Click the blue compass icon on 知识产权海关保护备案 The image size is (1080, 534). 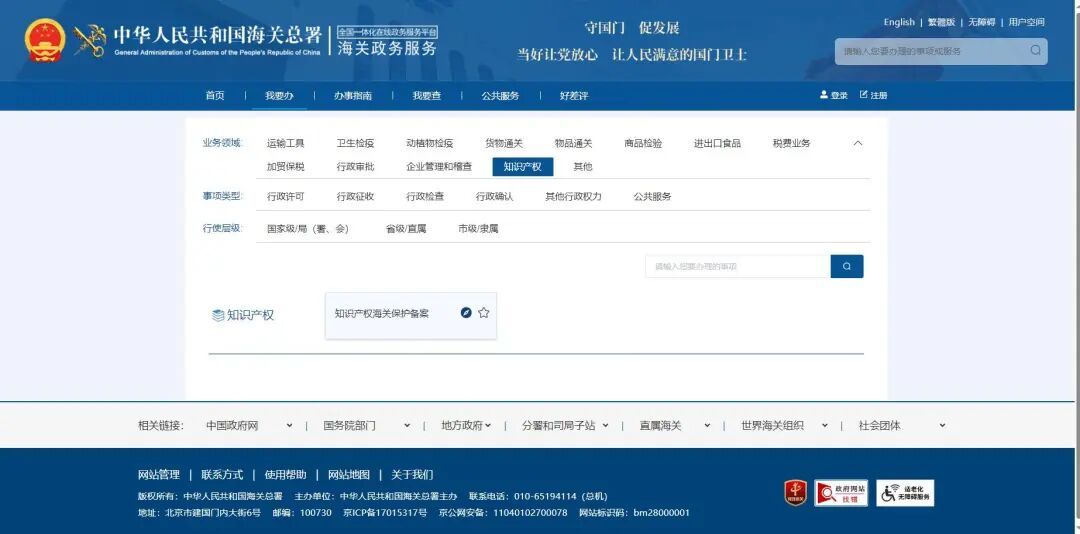tap(466, 313)
